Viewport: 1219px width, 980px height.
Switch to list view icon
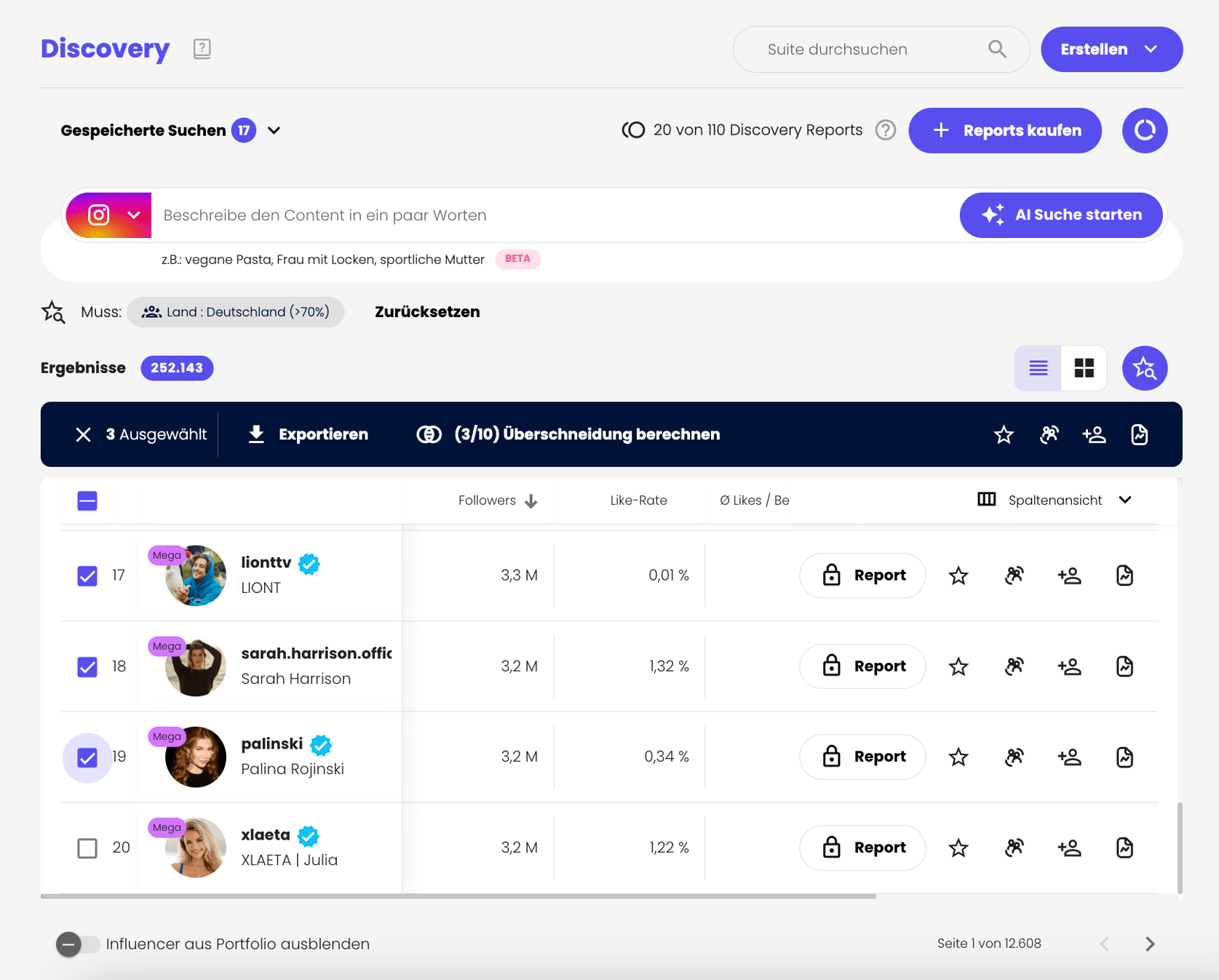(1038, 368)
